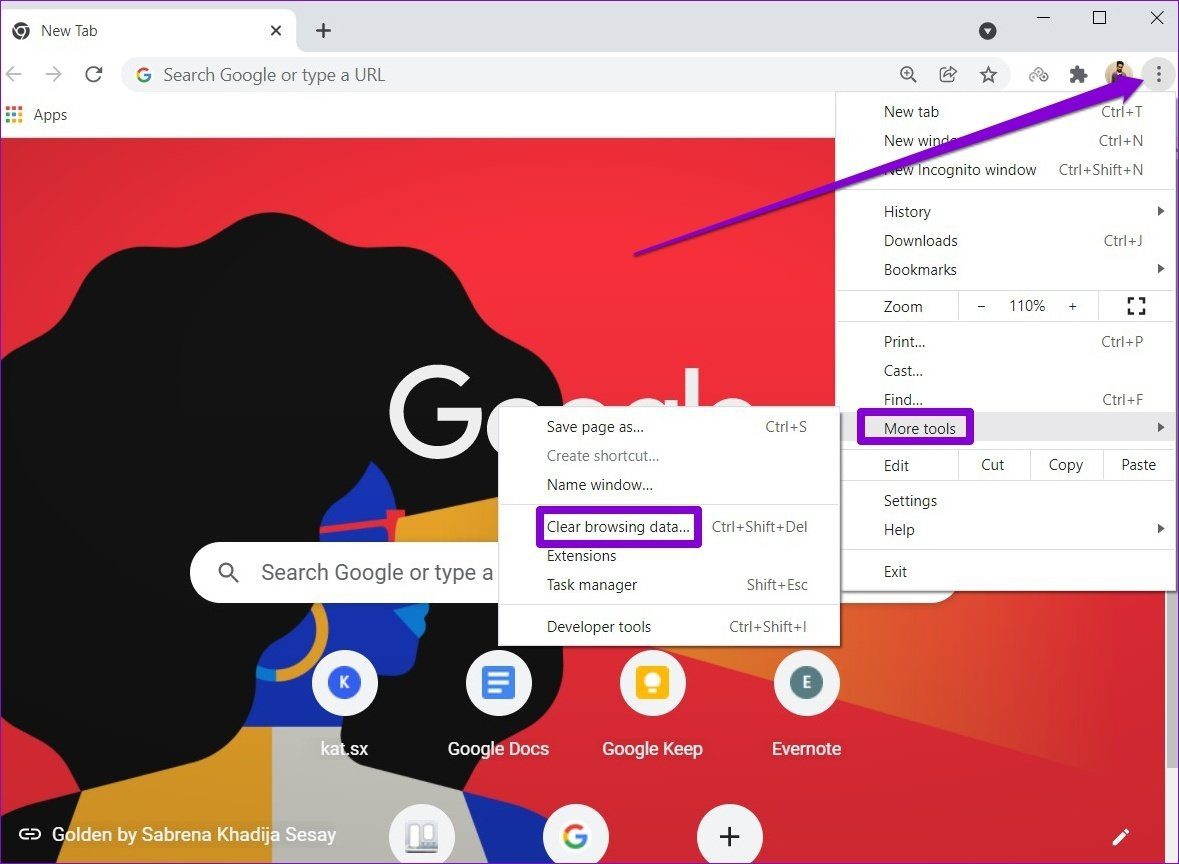The height and width of the screenshot is (864, 1179).
Task: Open Downloads from the menu
Action: [x=1006, y=241]
